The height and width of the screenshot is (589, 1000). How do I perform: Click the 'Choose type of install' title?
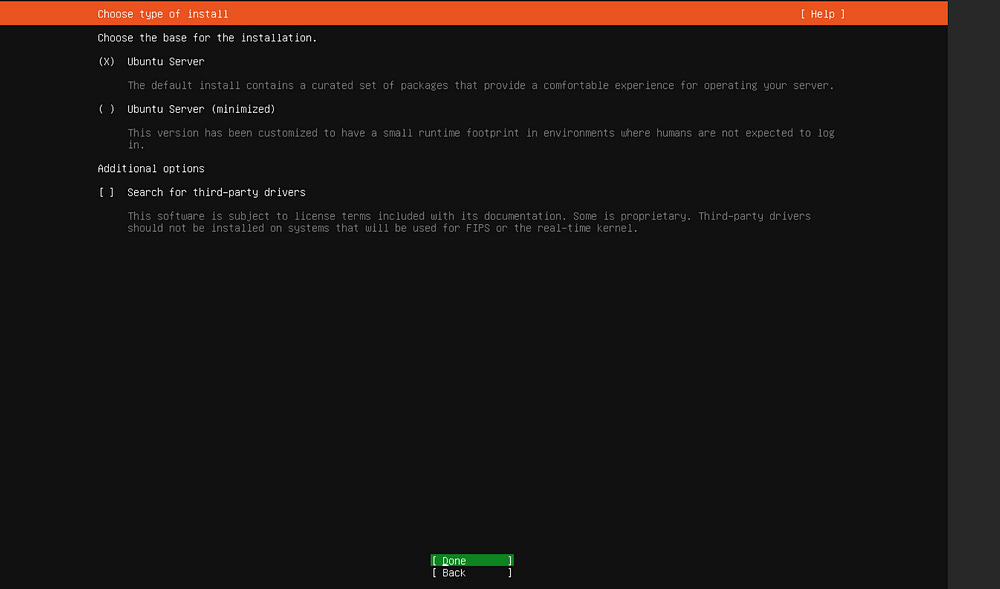(163, 14)
